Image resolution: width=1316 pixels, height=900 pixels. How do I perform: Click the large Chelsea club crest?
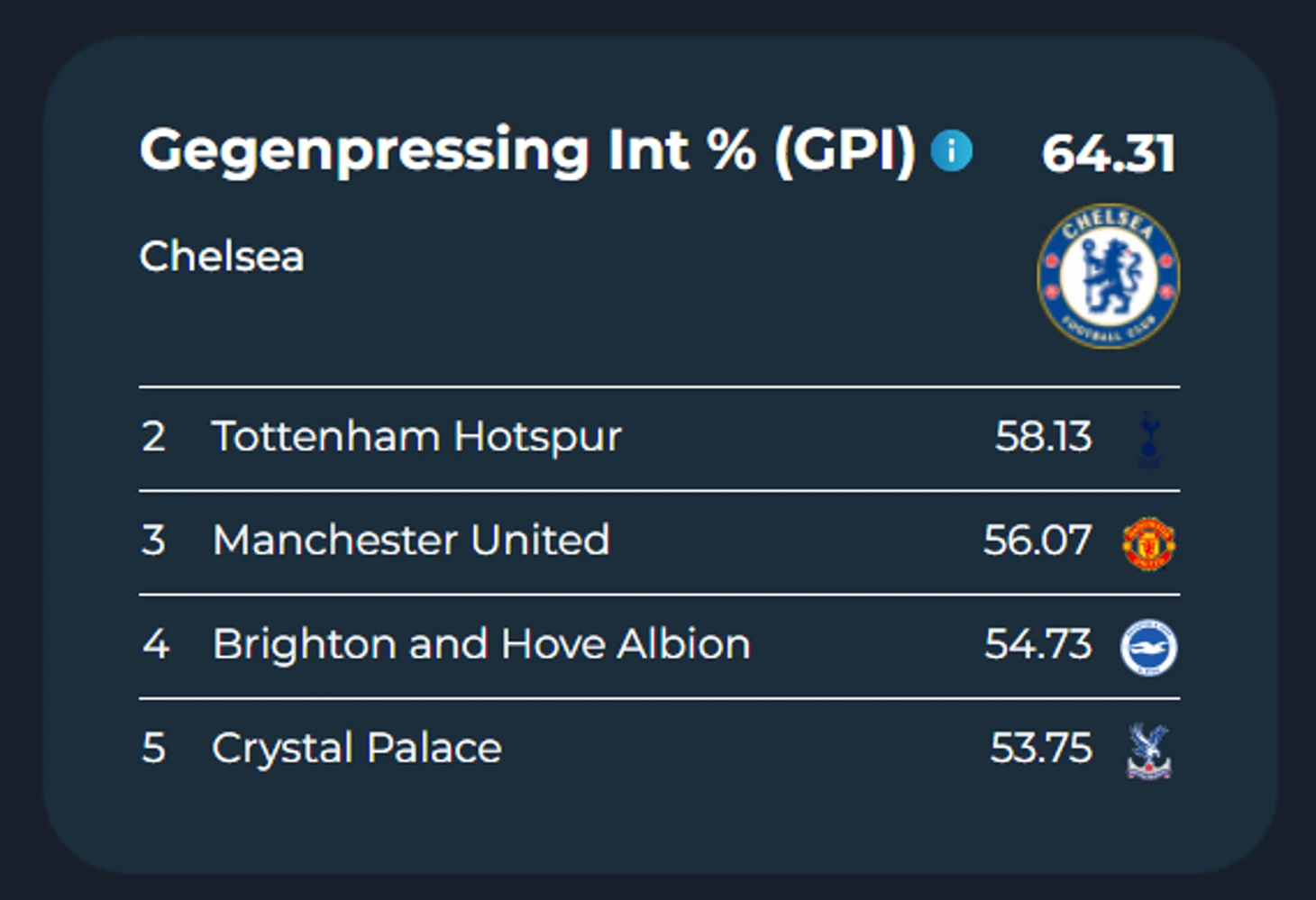(x=1108, y=277)
